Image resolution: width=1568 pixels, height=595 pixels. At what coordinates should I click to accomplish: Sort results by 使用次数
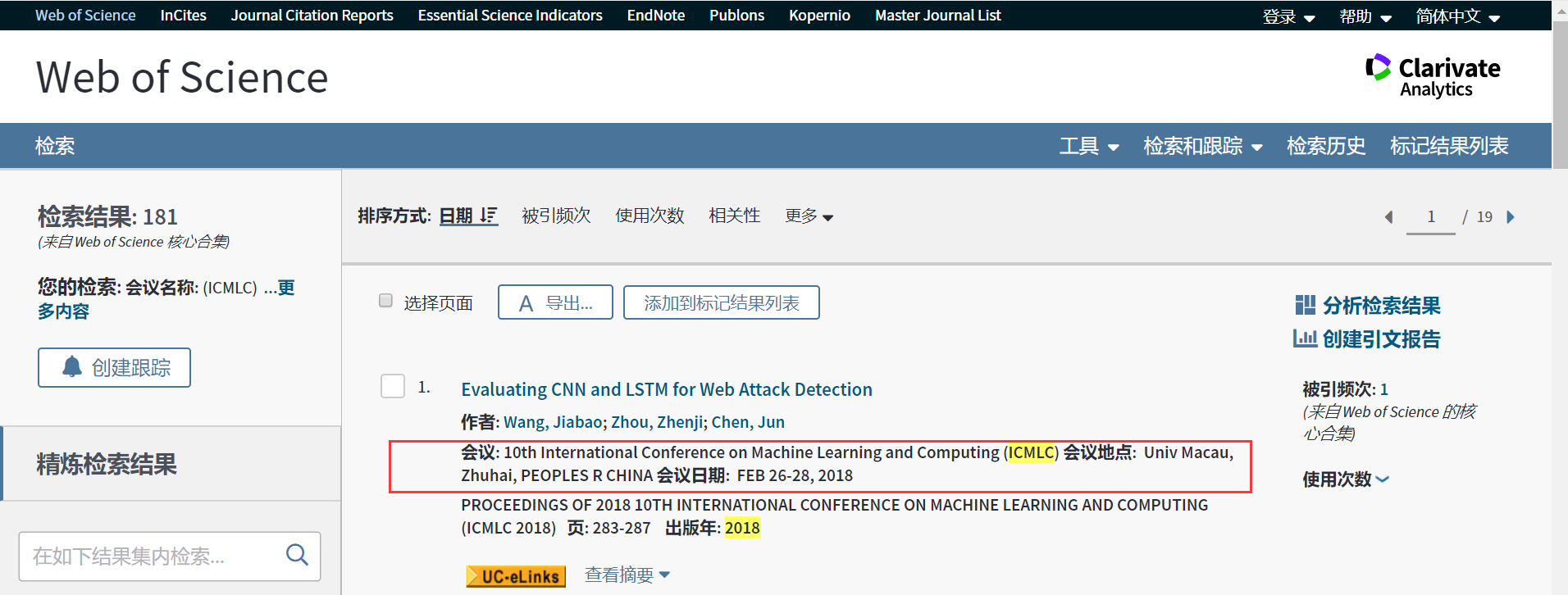pyautogui.click(x=650, y=216)
